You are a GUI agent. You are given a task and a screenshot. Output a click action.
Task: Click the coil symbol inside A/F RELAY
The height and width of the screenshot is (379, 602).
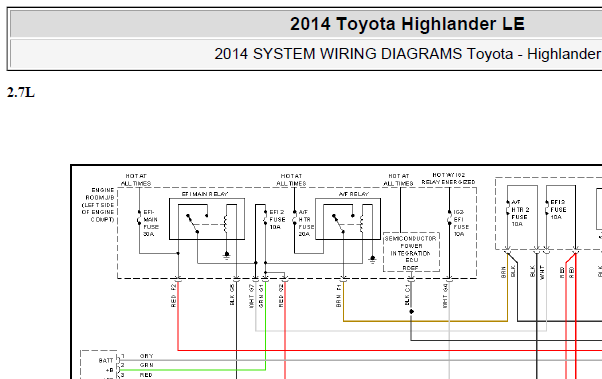tap(362, 224)
